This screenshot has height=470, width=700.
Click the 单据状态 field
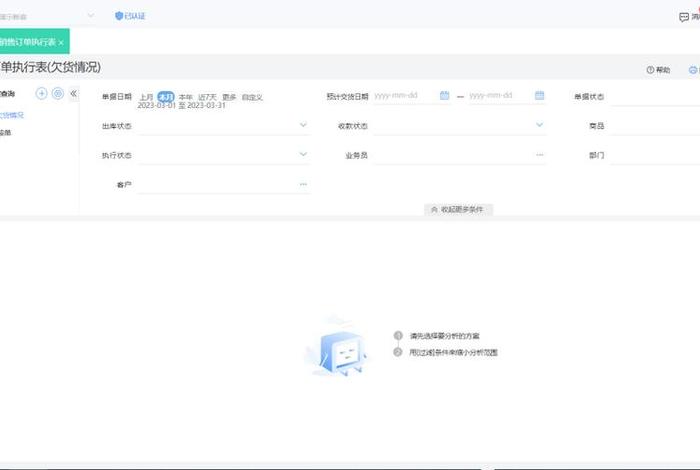click(x=655, y=97)
